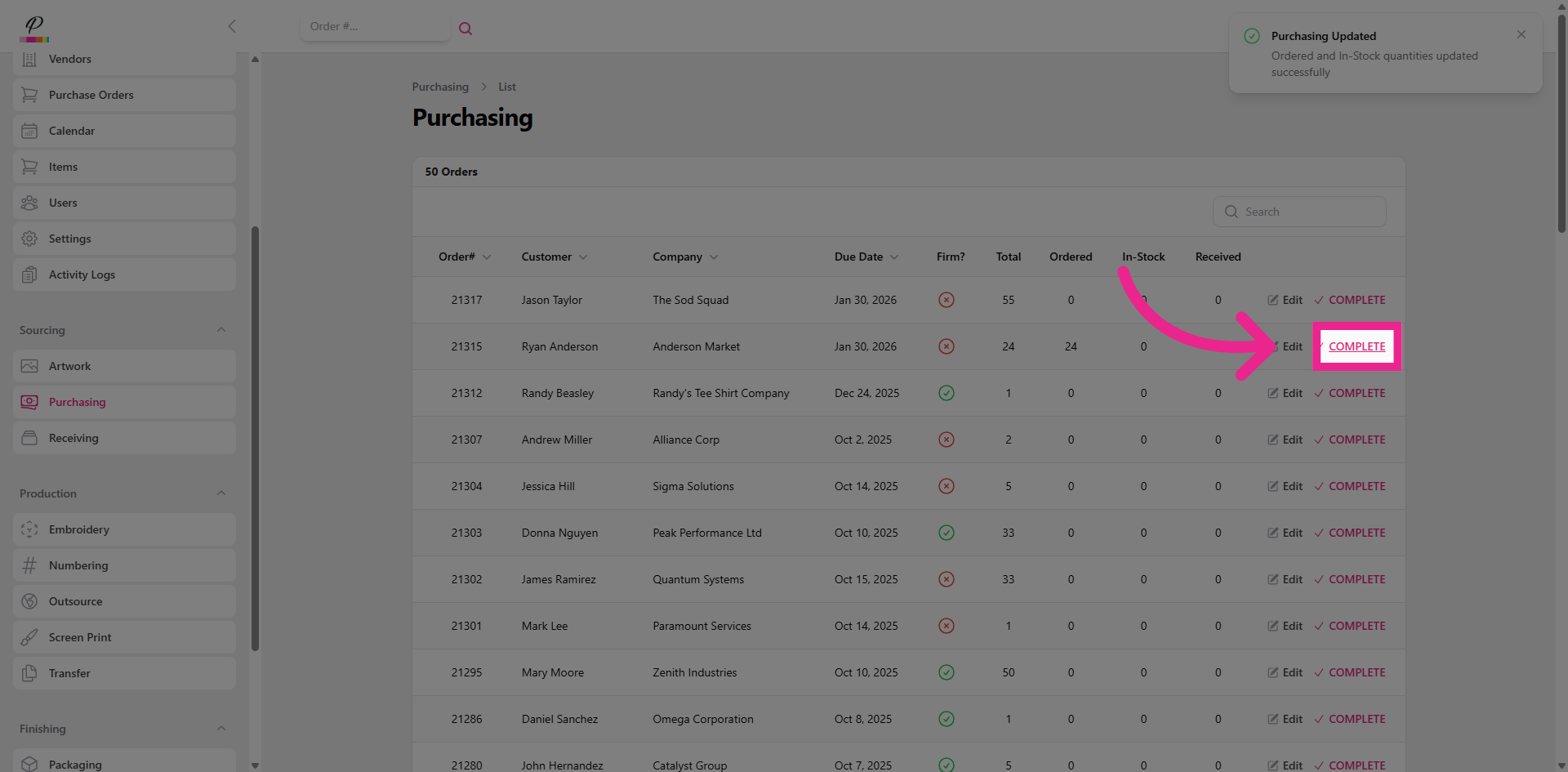Click the magnifier icon beside Order # field
This screenshot has width=1568, height=772.
click(465, 29)
